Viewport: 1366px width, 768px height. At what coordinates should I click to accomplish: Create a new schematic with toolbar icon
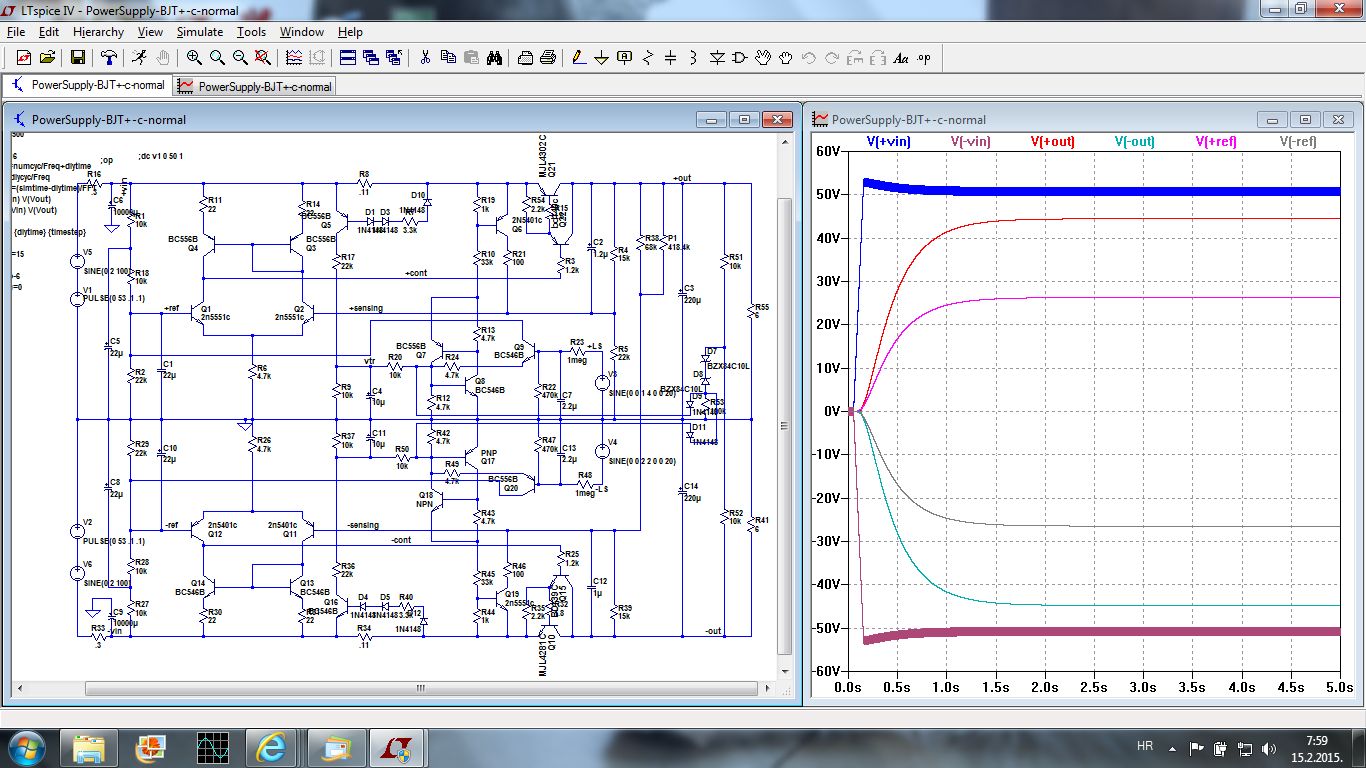(24, 58)
